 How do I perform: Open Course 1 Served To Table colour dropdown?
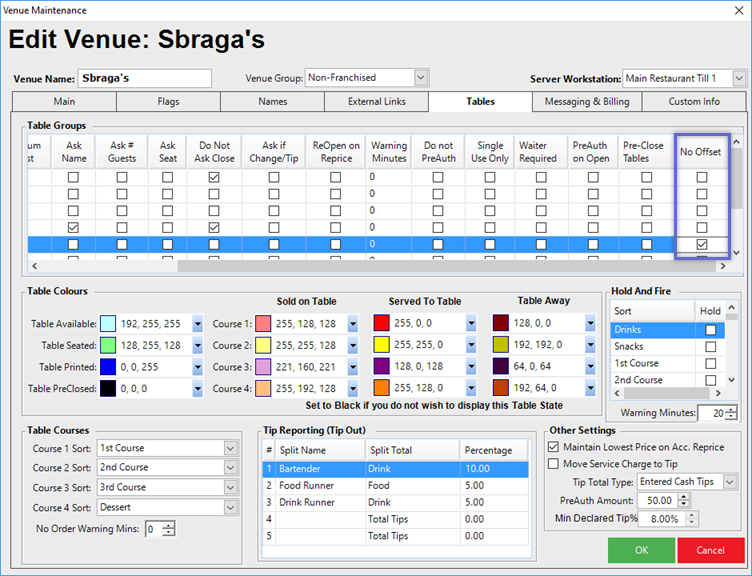pos(471,324)
